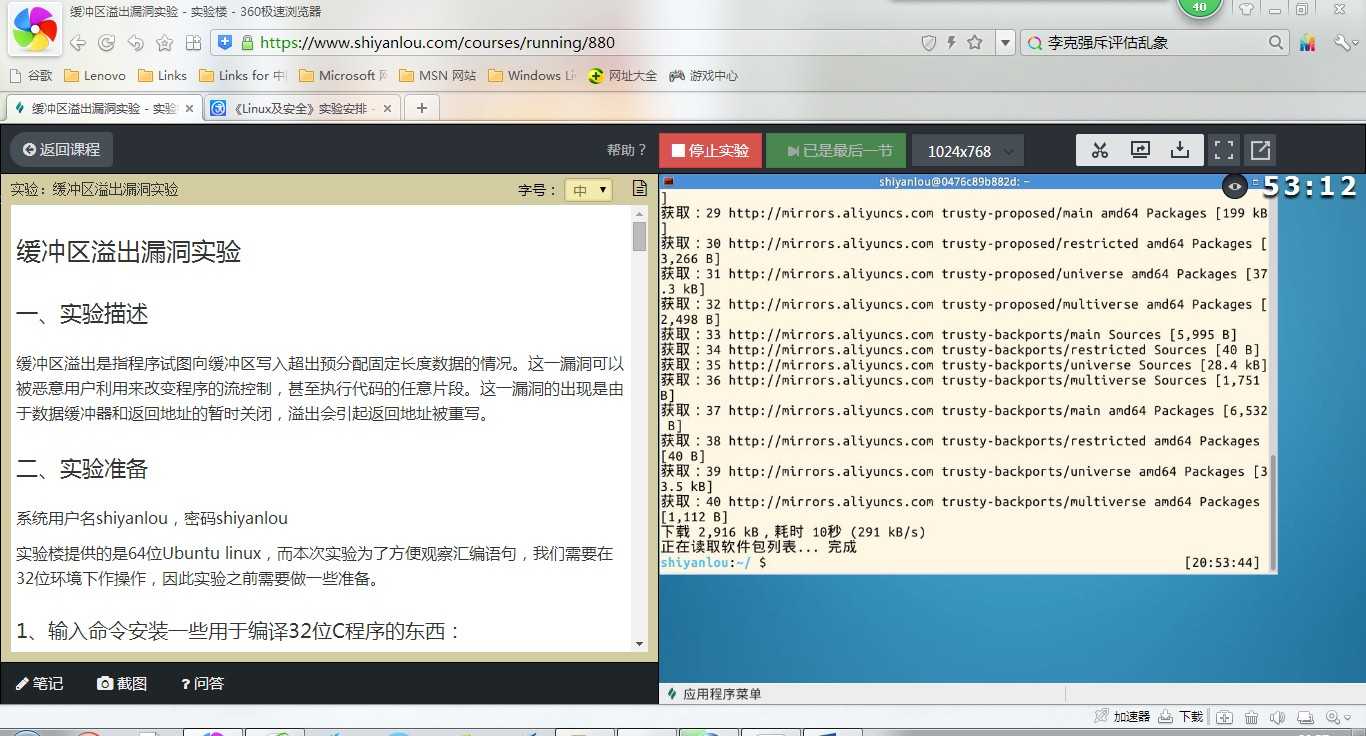
Task: Click the search field showing 李克强斥评估乱象
Action: tap(1155, 43)
